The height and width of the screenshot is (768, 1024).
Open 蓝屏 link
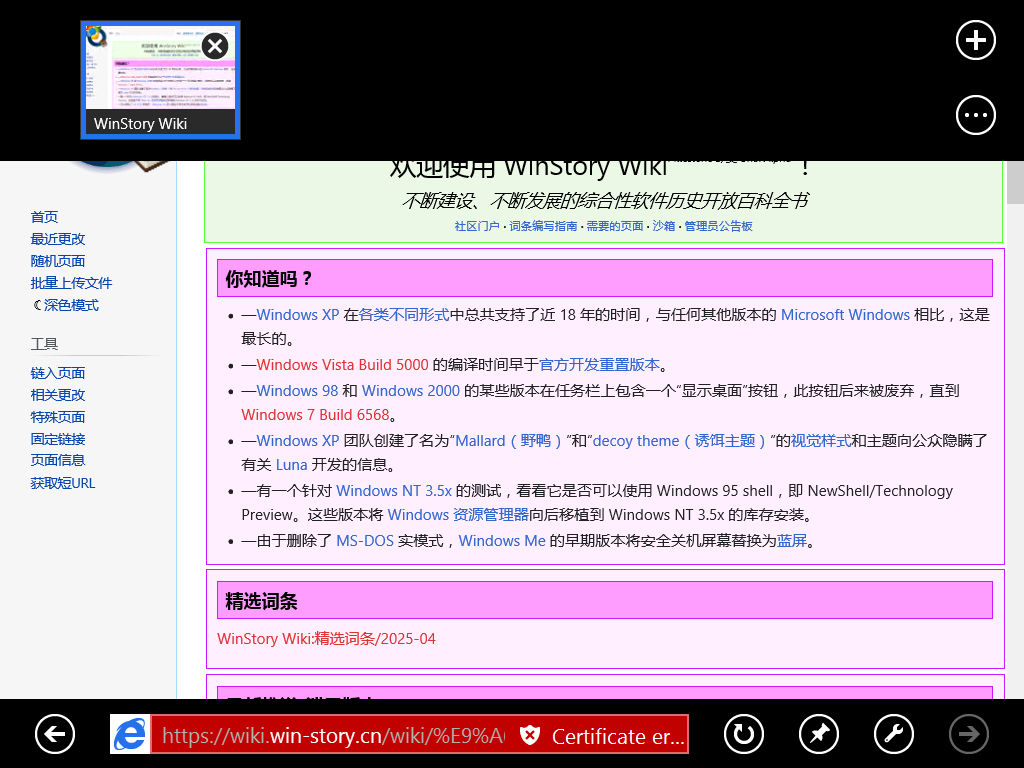click(792, 541)
